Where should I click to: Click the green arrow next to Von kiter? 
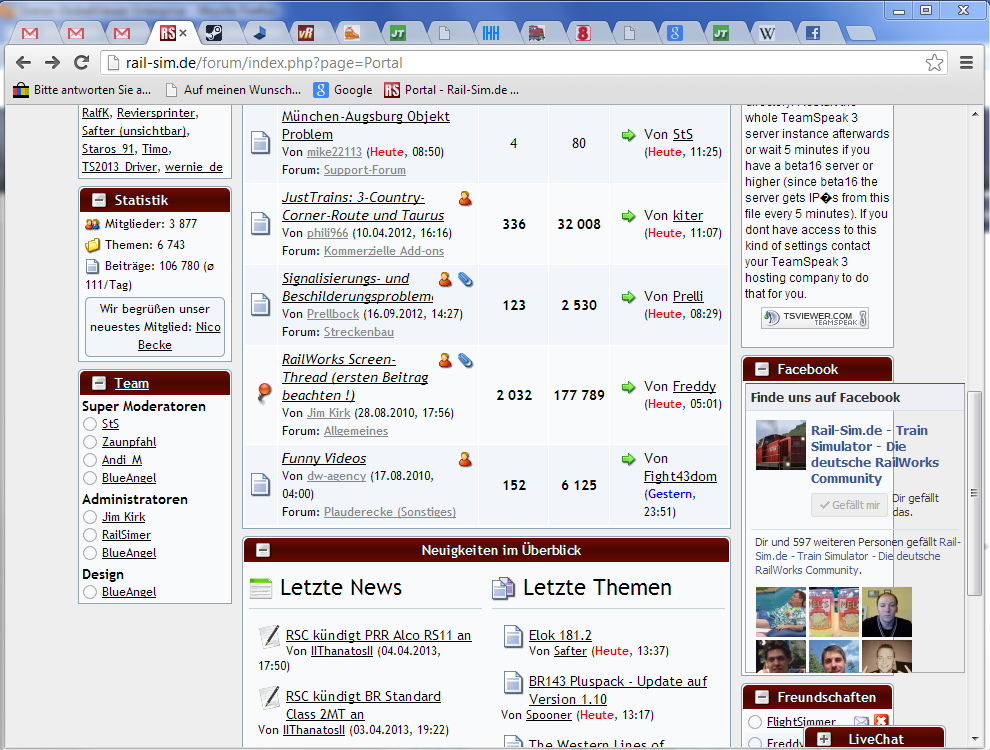coord(628,216)
